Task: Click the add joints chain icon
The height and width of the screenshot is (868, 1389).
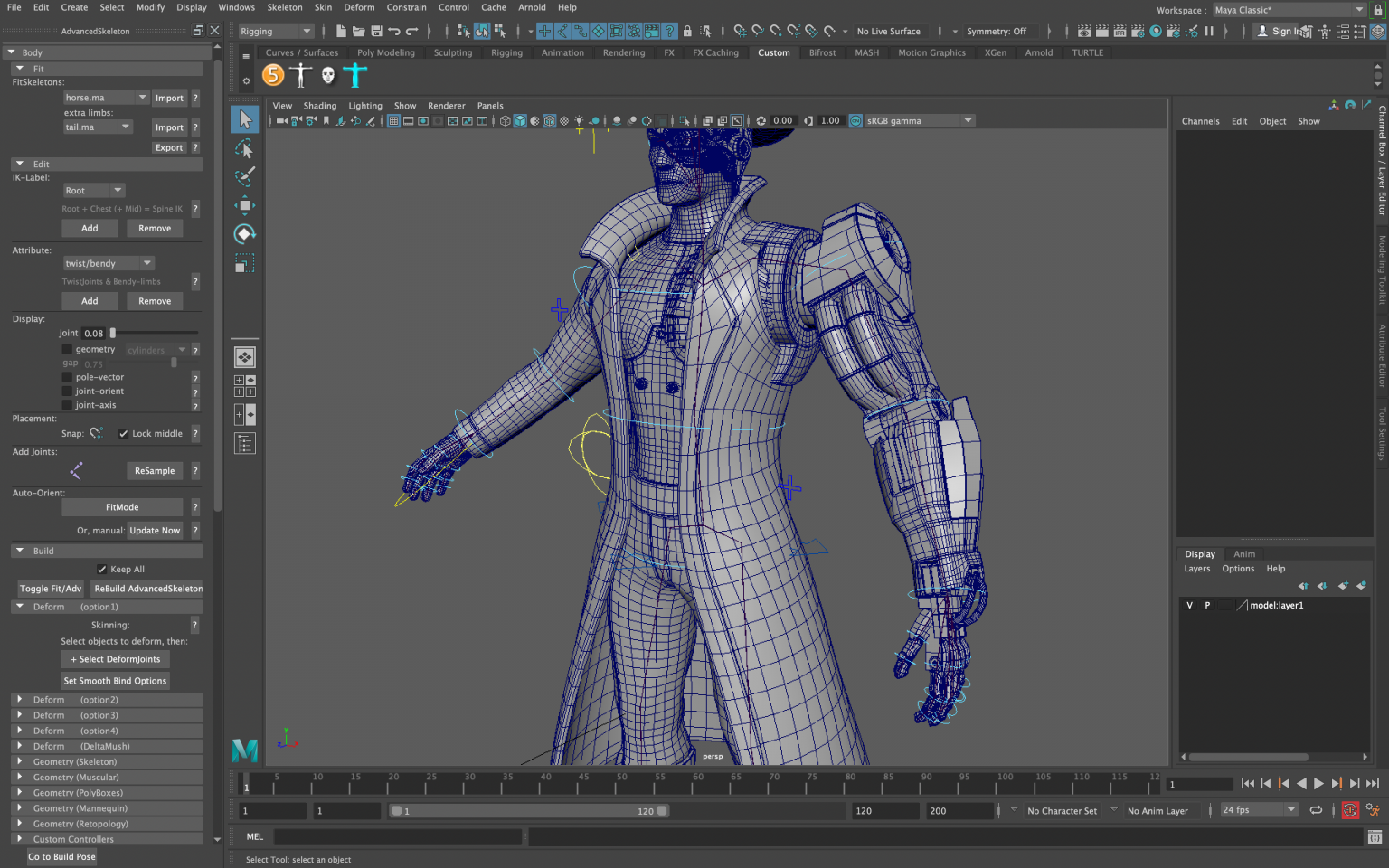Action: point(76,470)
